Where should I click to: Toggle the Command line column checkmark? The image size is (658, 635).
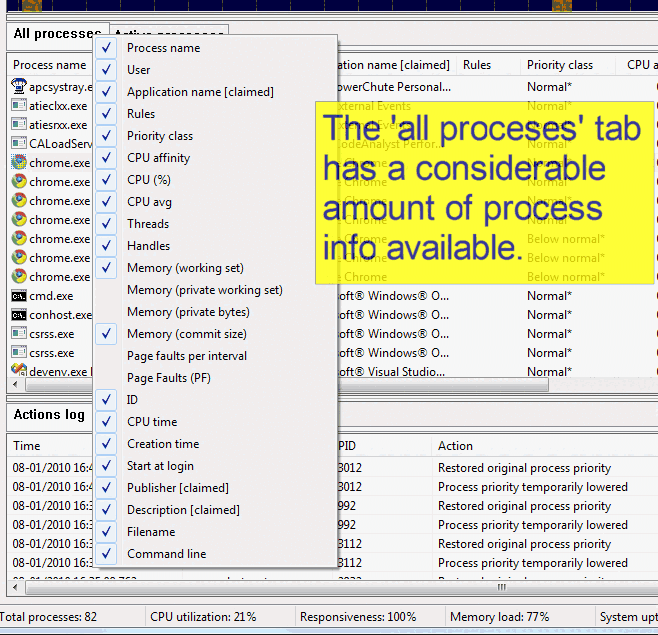click(x=106, y=554)
